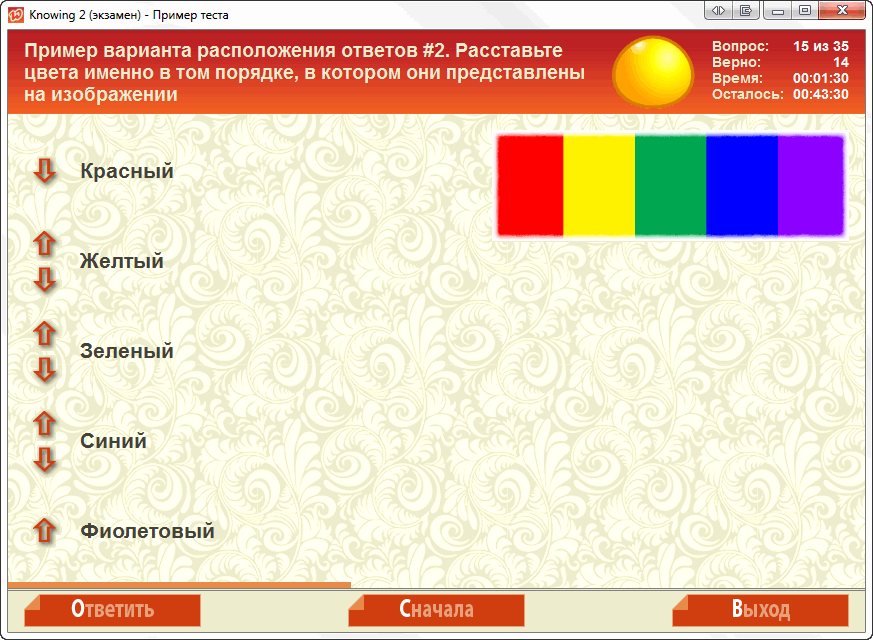Click the blue stripe in the image
Image resolution: width=873 pixels, height=640 pixels.
pos(742,186)
